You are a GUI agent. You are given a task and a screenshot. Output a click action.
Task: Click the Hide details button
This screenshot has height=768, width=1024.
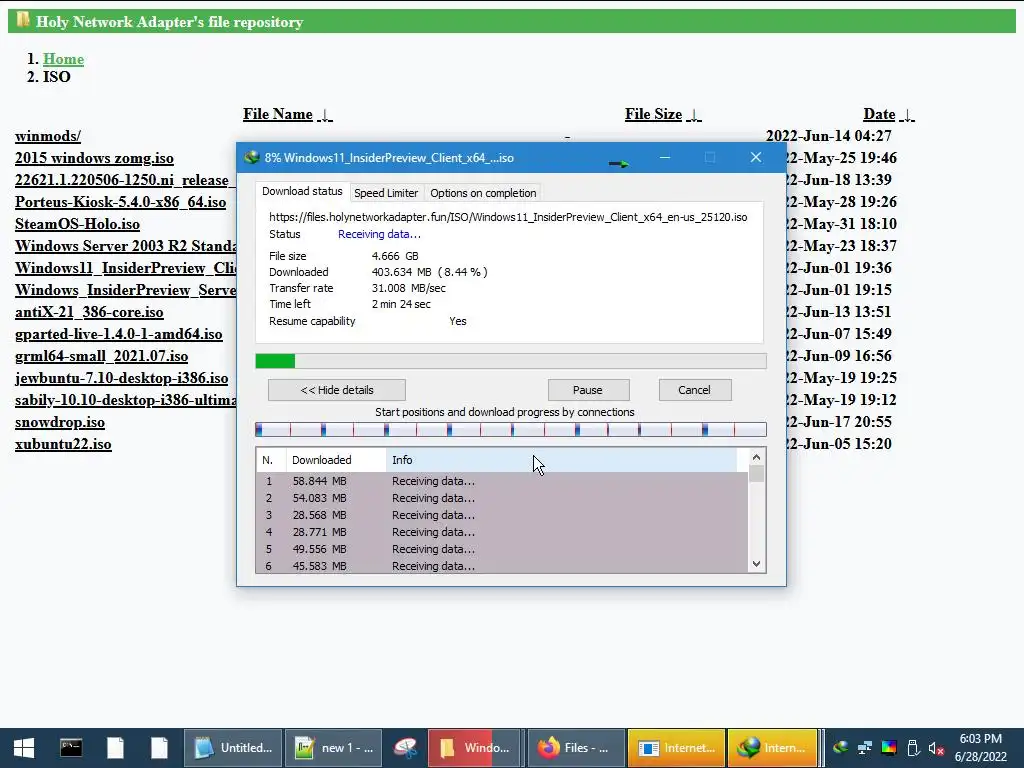pyautogui.click(x=337, y=390)
